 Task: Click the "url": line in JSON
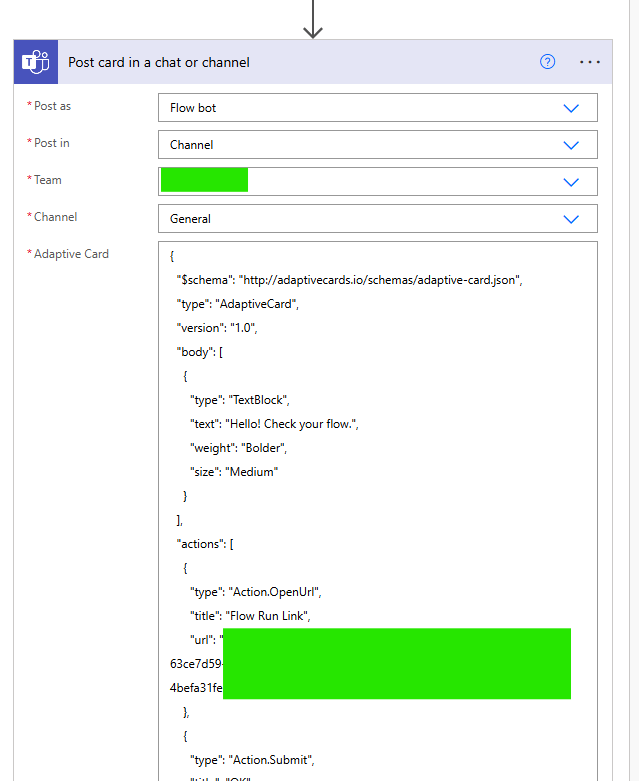coord(206,640)
